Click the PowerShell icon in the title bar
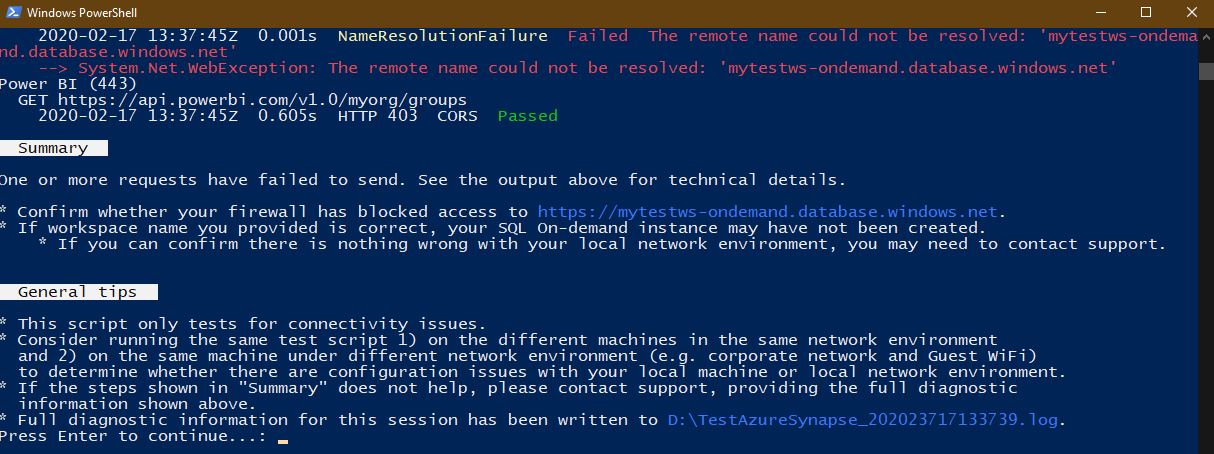 [x=13, y=13]
